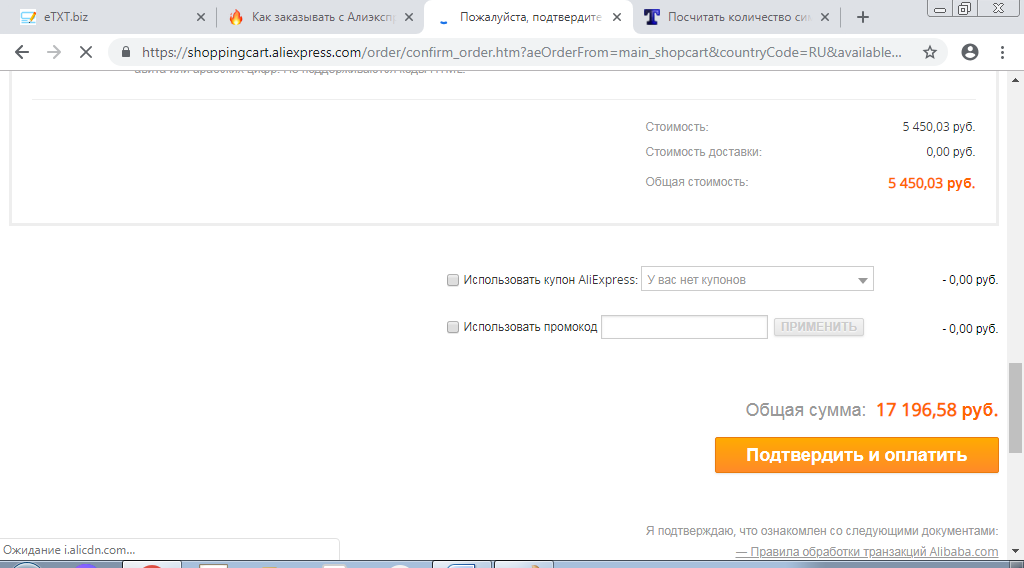Open Chrome three-dot menu

[1002, 52]
